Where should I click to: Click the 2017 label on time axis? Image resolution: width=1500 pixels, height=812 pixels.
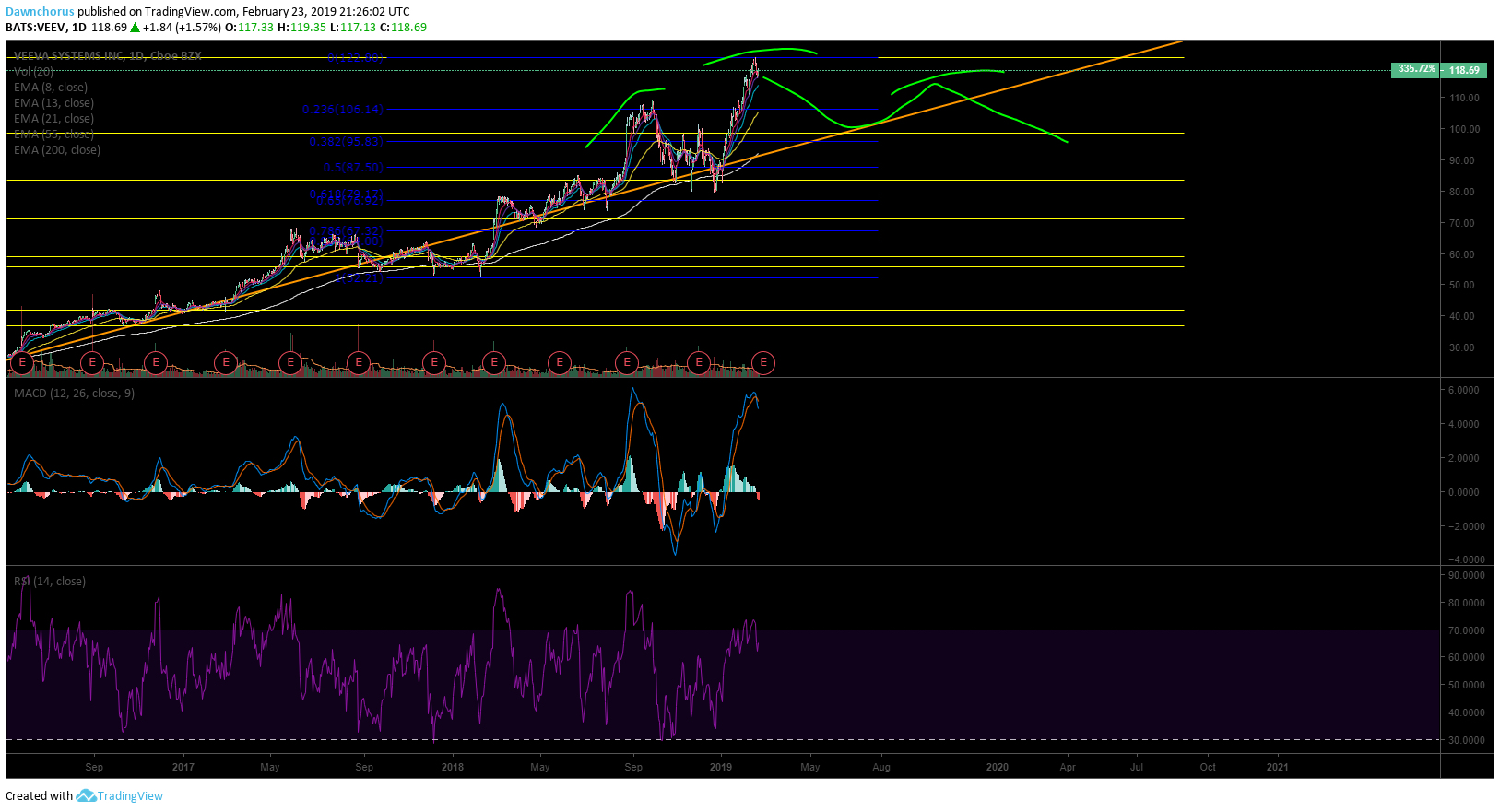(x=183, y=767)
